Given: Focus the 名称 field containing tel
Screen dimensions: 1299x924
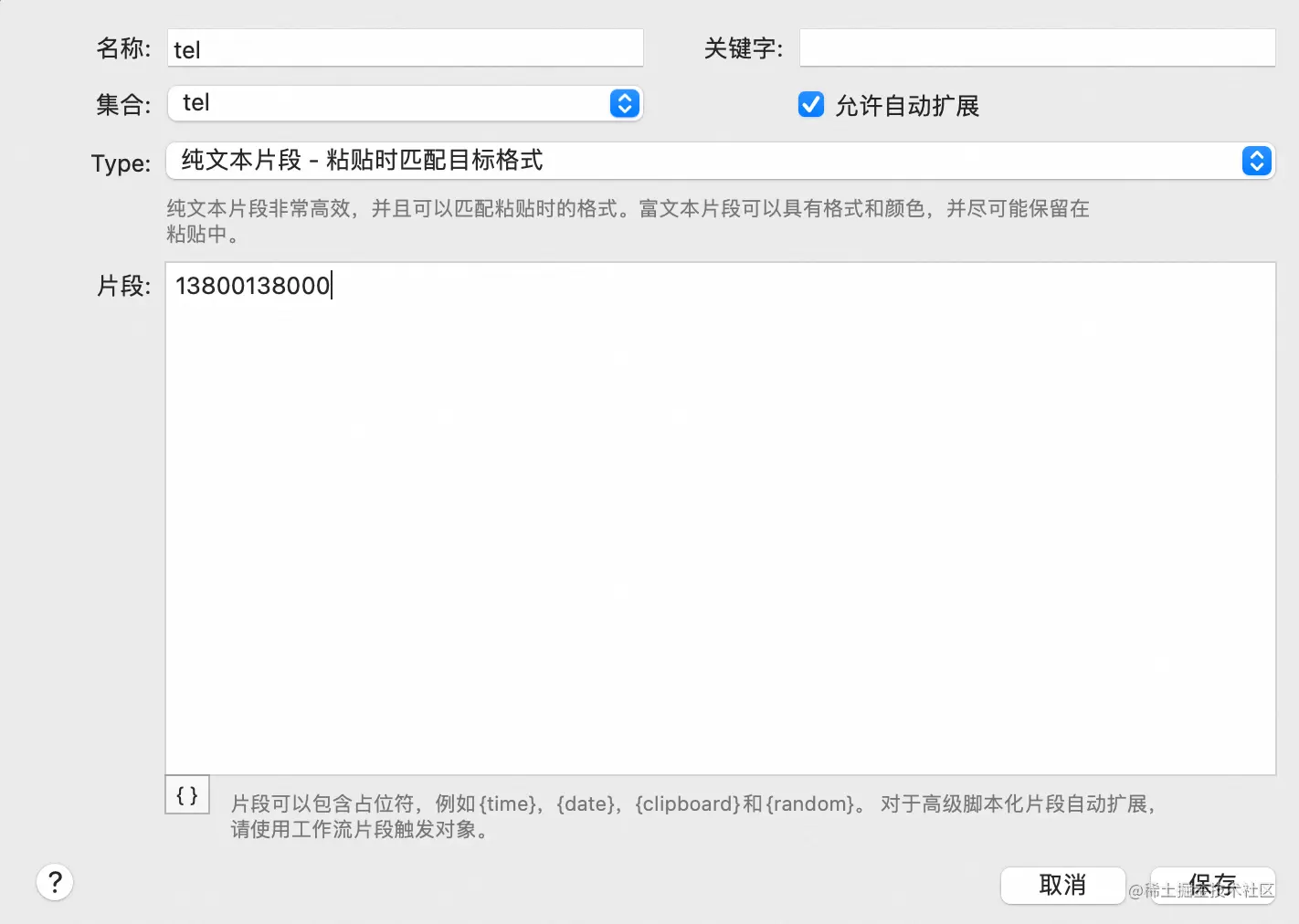Looking at the screenshot, I should click(405, 48).
